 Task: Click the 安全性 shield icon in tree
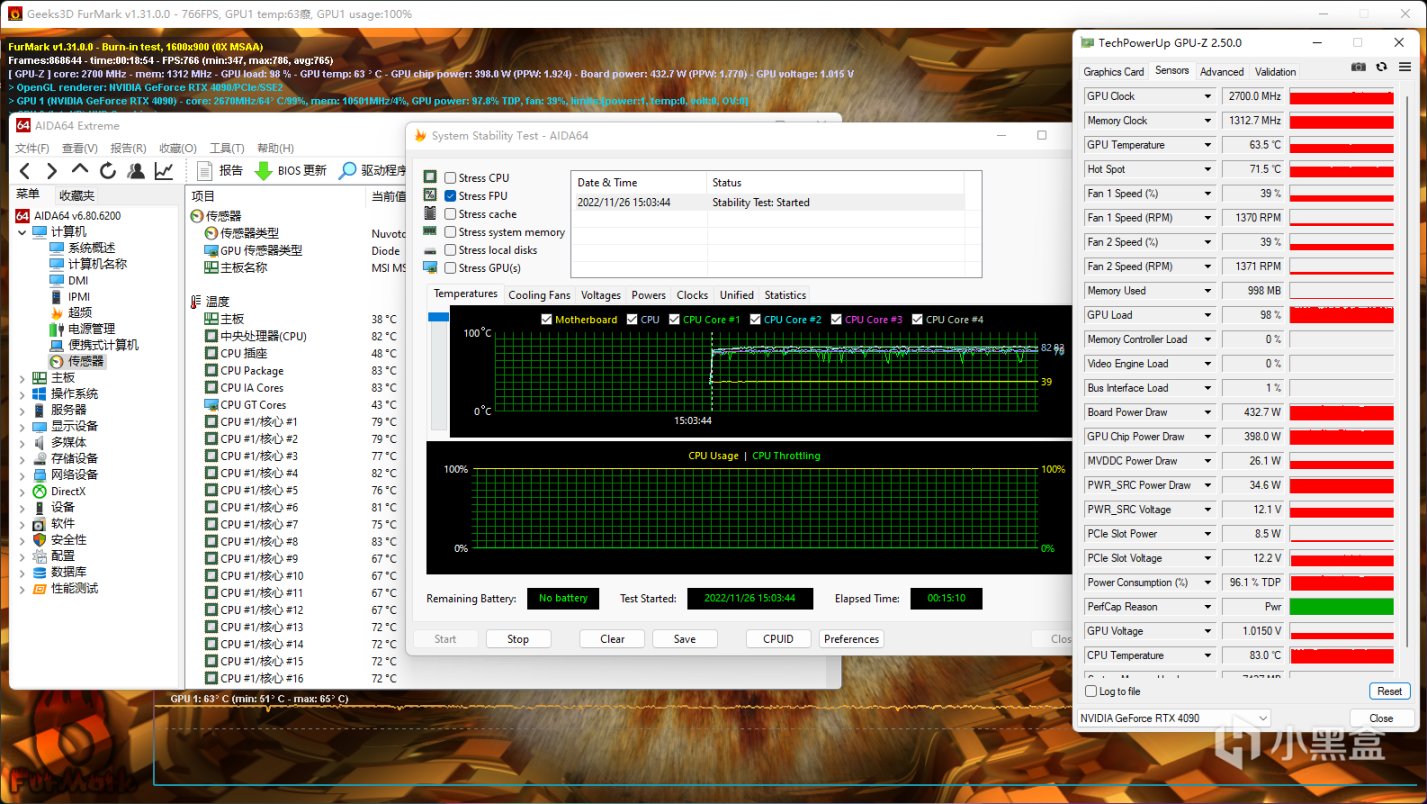click(x=40, y=540)
